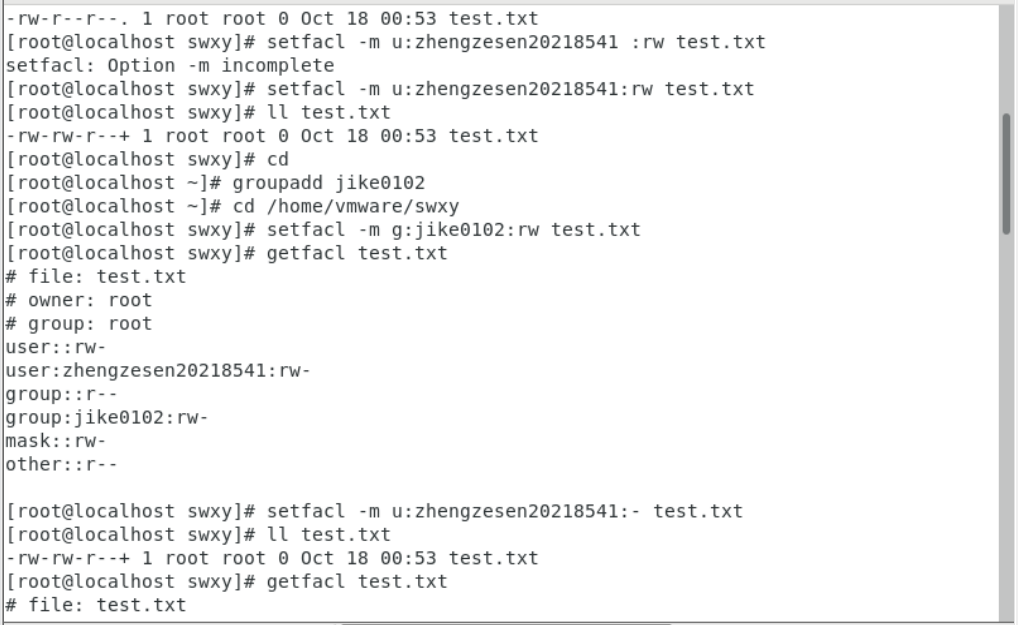Screen dimensions: 1018x625
Task: Click the "# owner: root" output line
Action: point(80,300)
